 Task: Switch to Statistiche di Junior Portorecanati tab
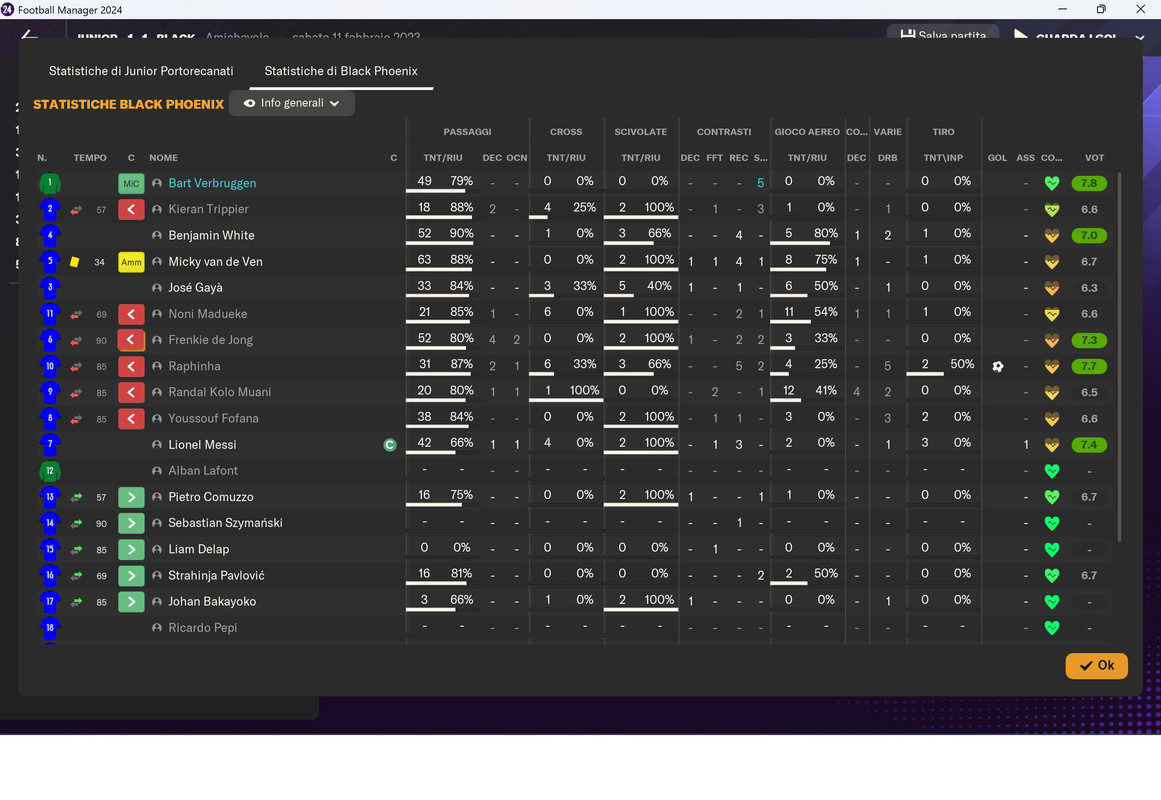141,71
